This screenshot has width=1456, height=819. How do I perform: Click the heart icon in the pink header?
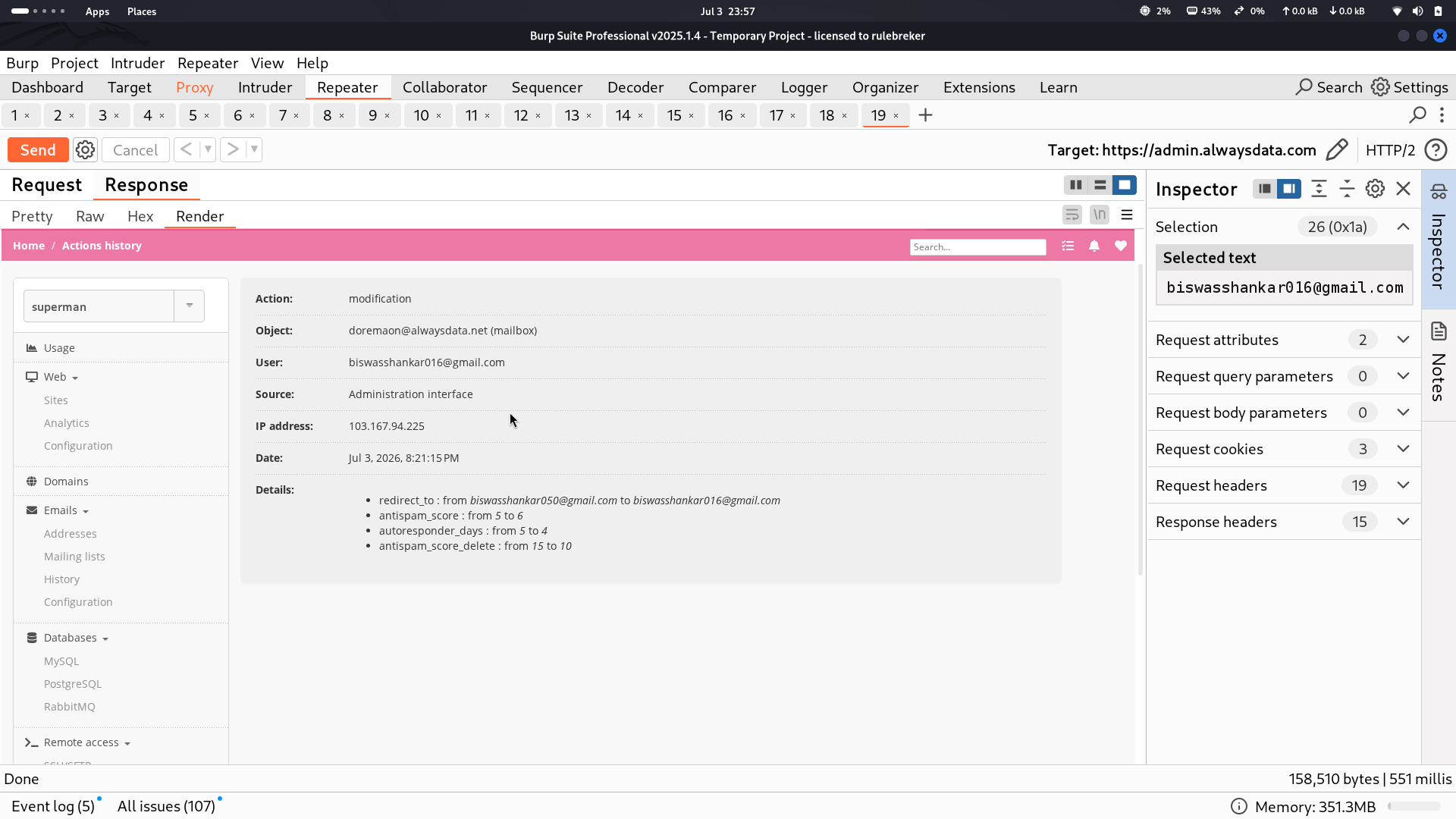1121,246
